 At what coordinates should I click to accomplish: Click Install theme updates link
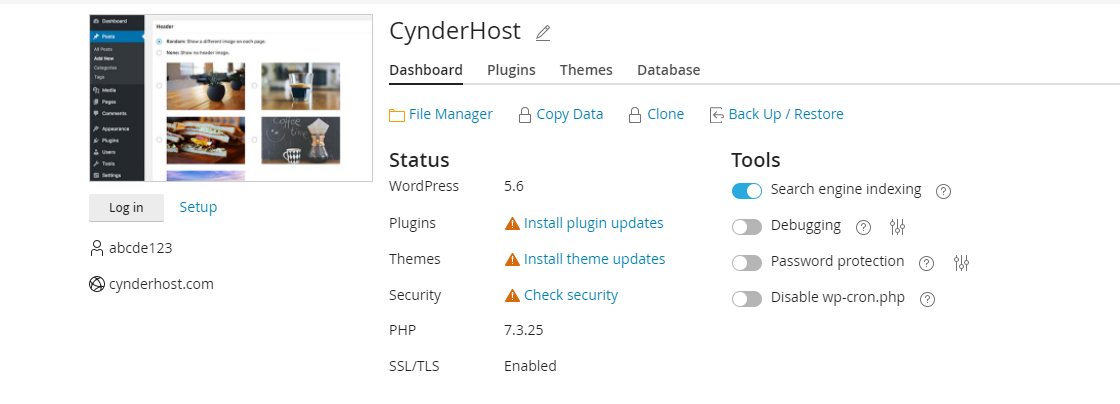(x=594, y=259)
